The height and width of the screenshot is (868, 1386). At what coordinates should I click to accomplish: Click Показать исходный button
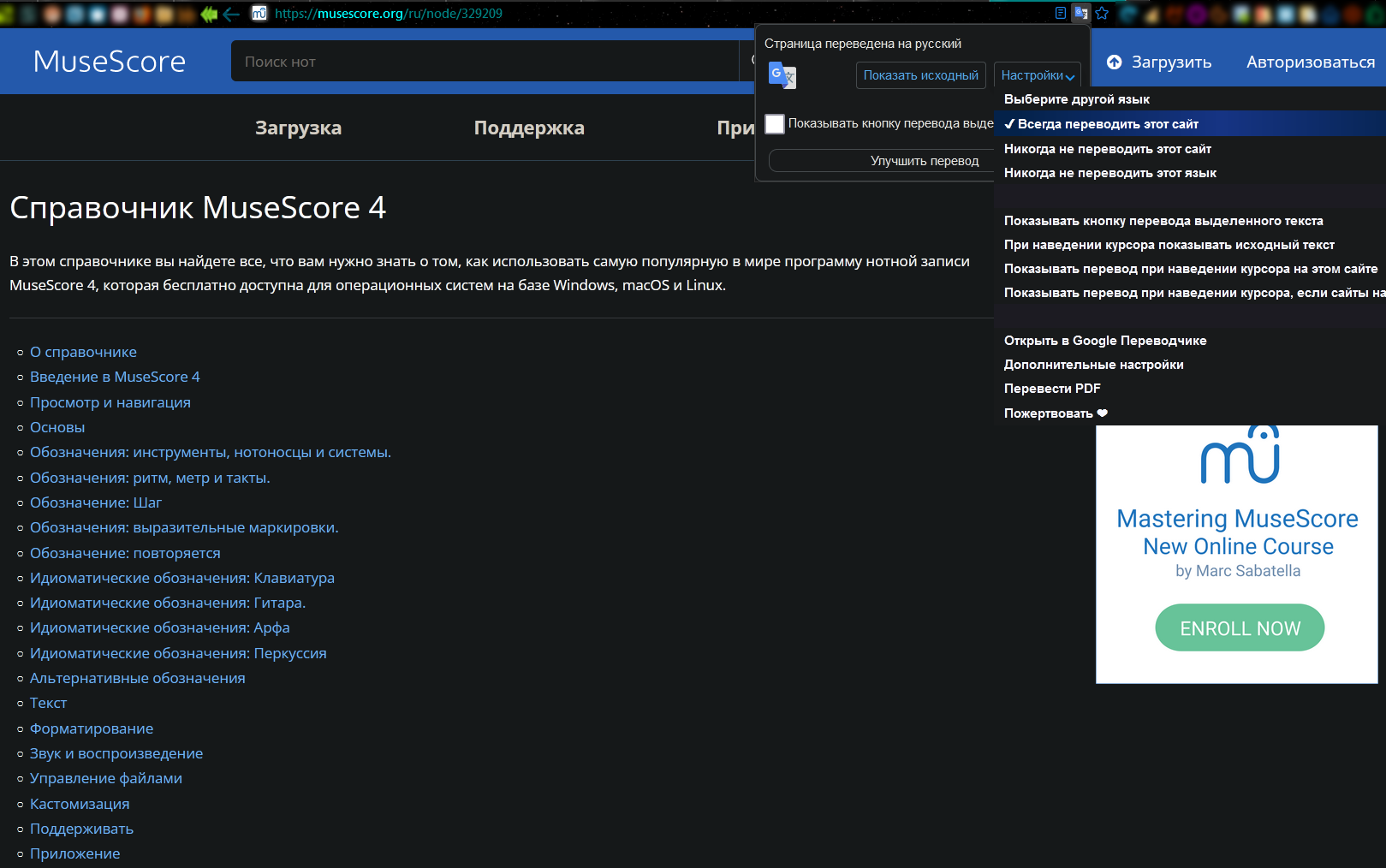[920, 75]
